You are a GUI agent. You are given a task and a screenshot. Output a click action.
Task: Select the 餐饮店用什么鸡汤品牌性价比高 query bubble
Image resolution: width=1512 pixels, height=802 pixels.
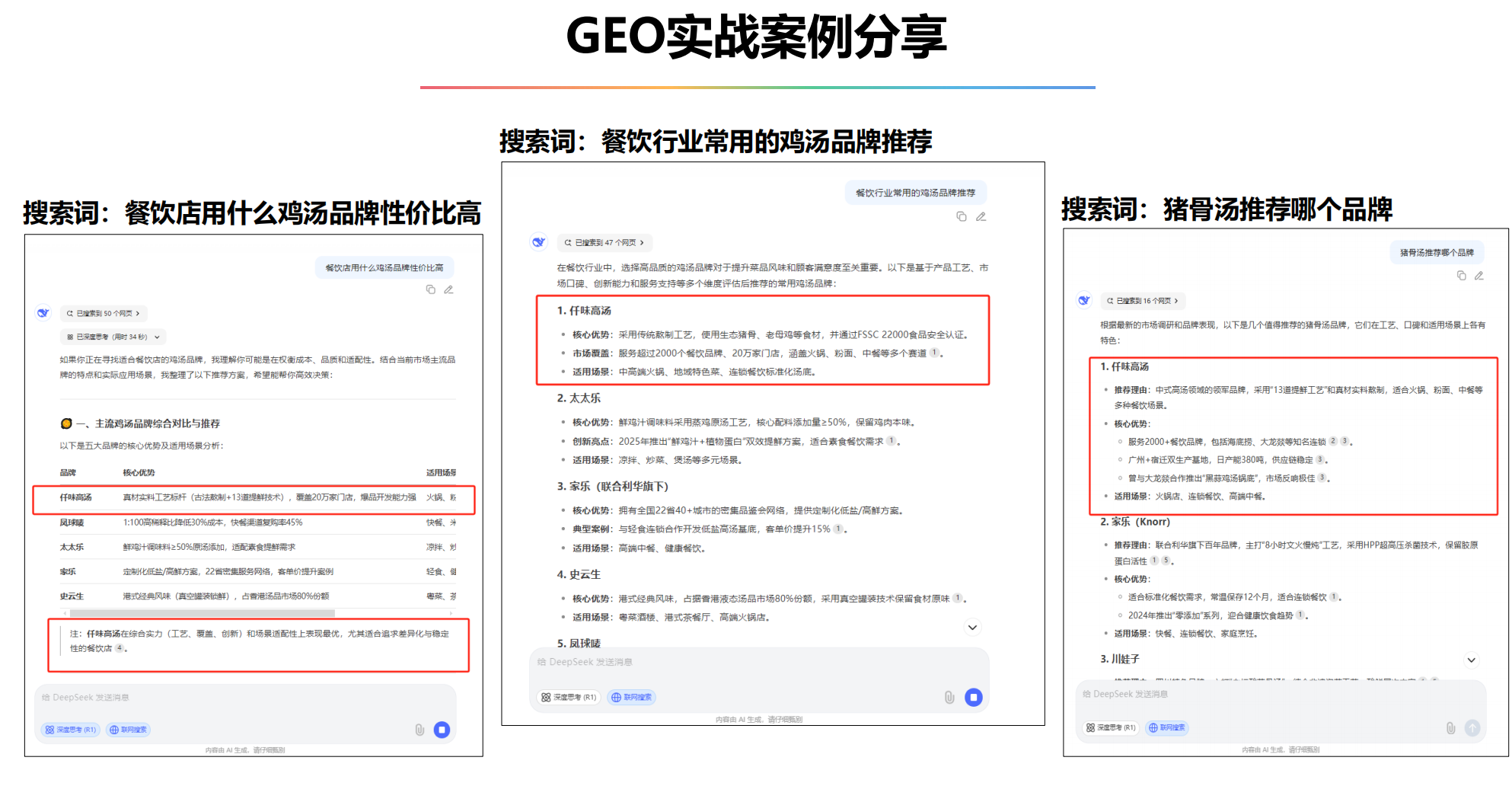(384, 267)
